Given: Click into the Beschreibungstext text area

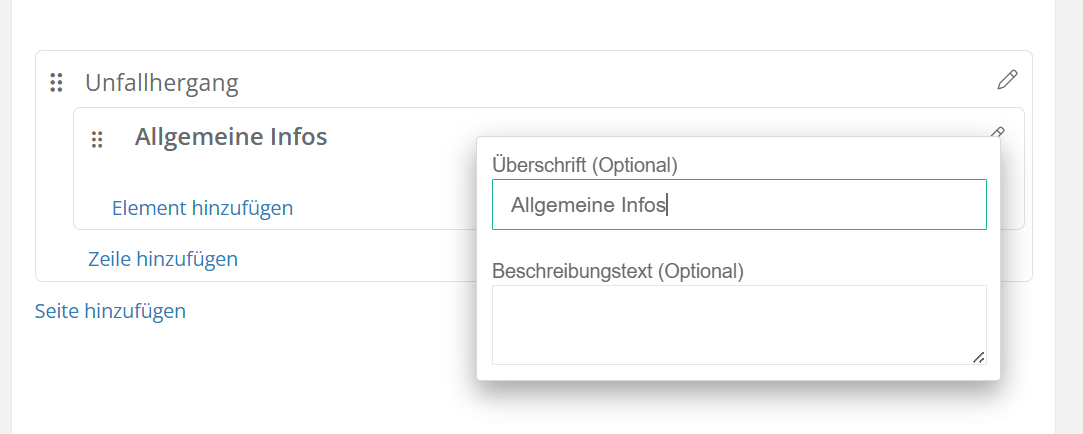Looking at the screenshot, I should pyautogui.click(x=738, y=324).
